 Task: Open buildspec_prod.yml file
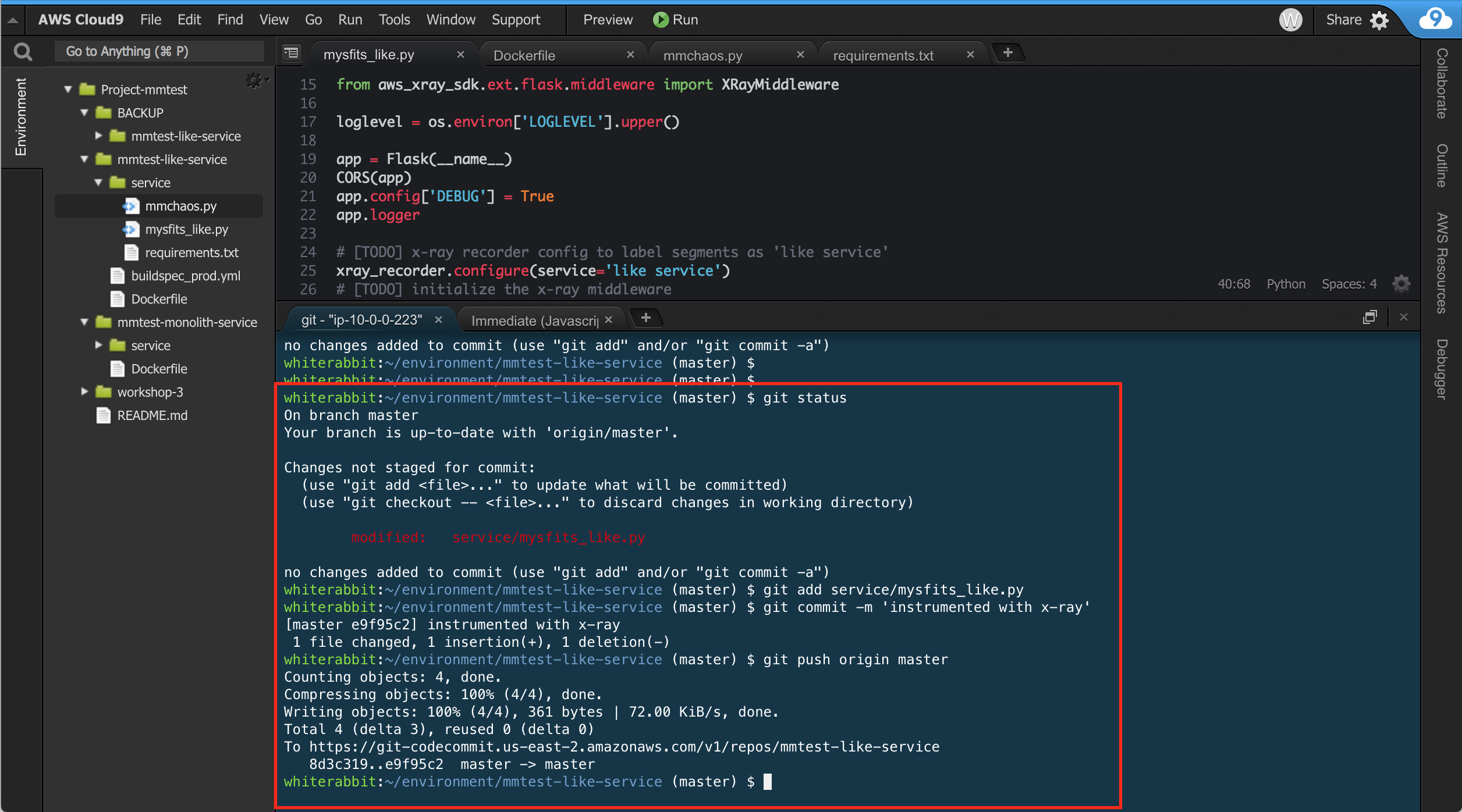pyautogui.click(x=185, y=276)
